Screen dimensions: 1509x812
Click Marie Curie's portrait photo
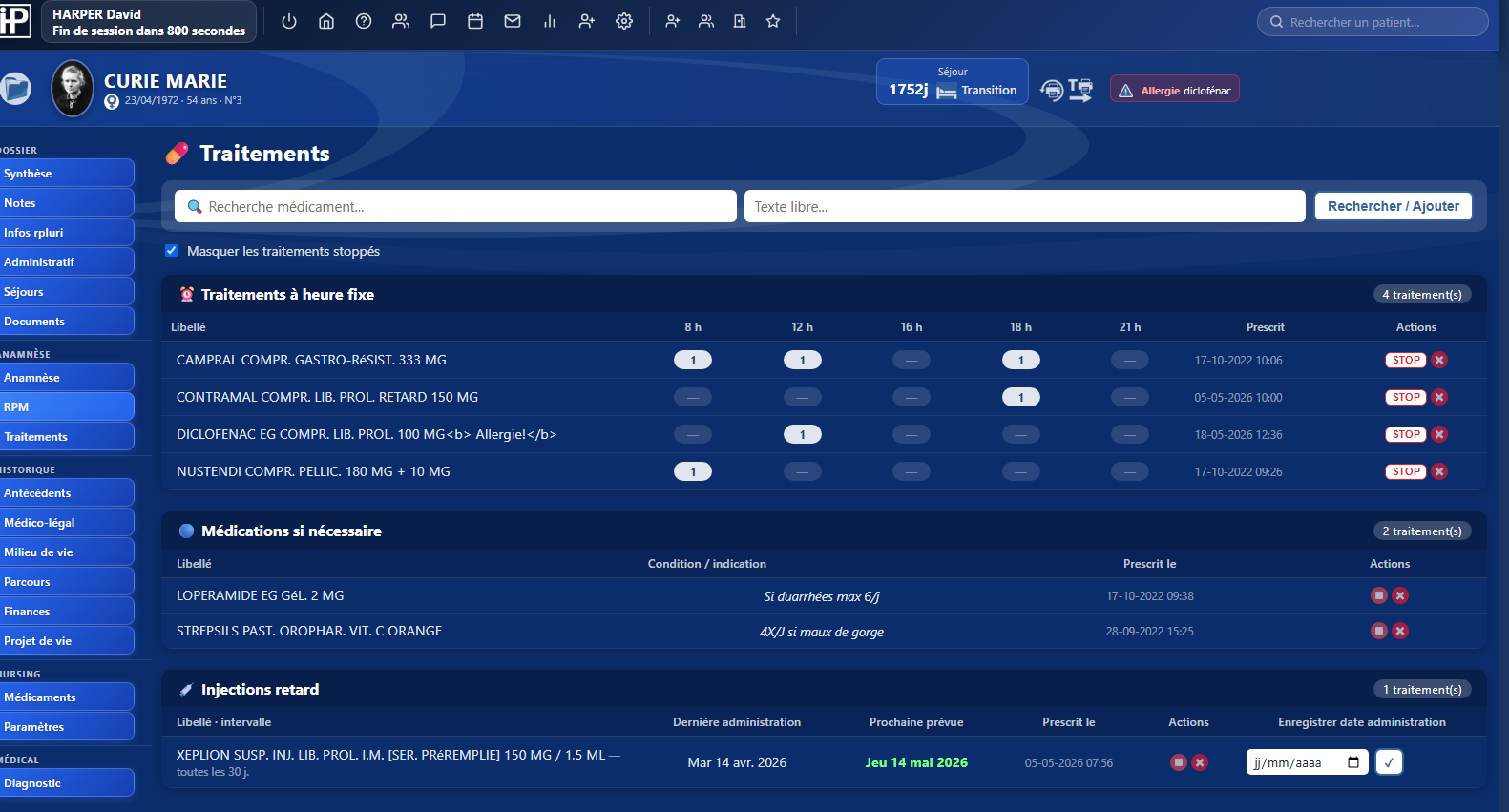[x=73, y=88]
